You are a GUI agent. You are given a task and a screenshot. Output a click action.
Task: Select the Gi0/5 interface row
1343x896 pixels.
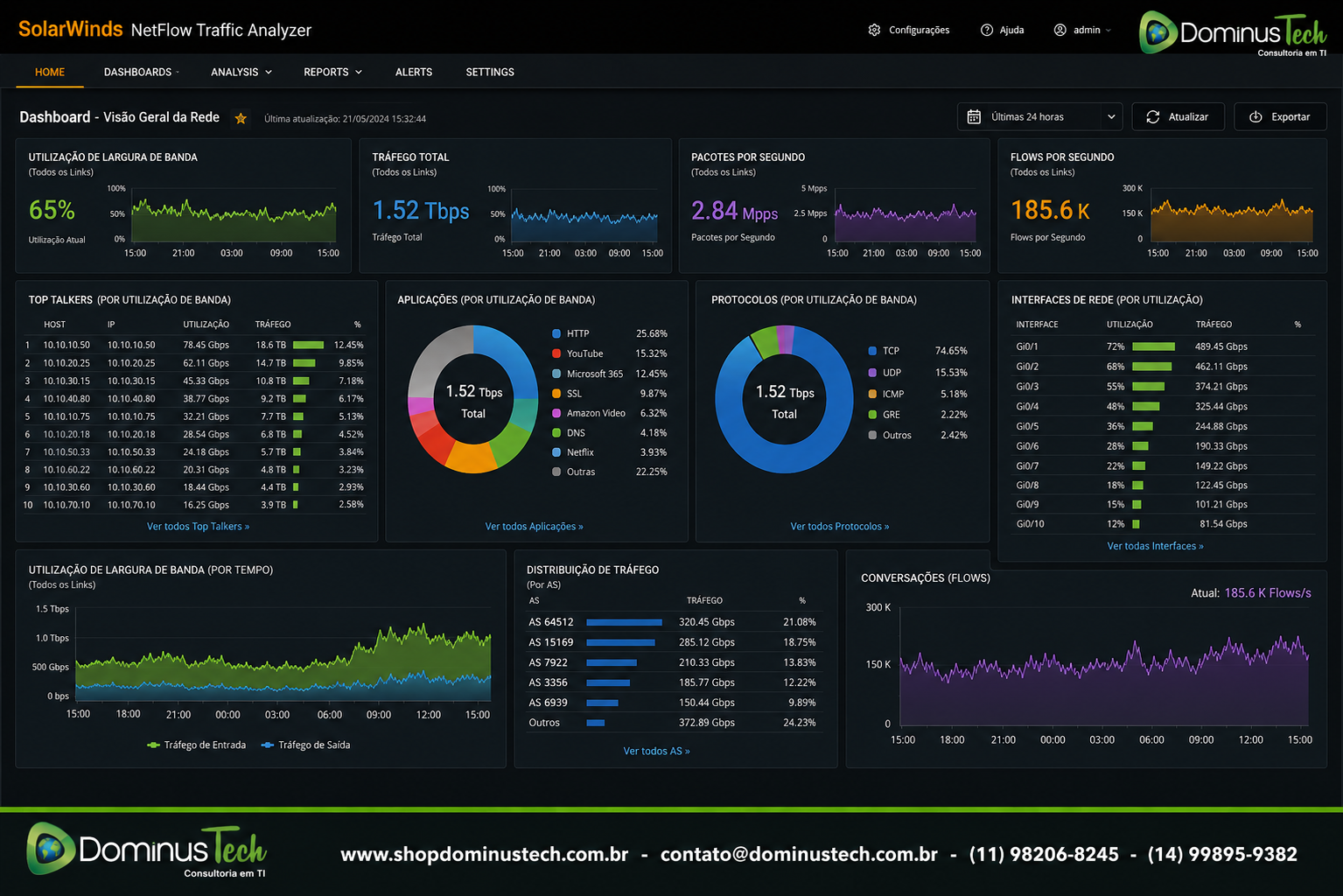click(x=1164, y=426)
